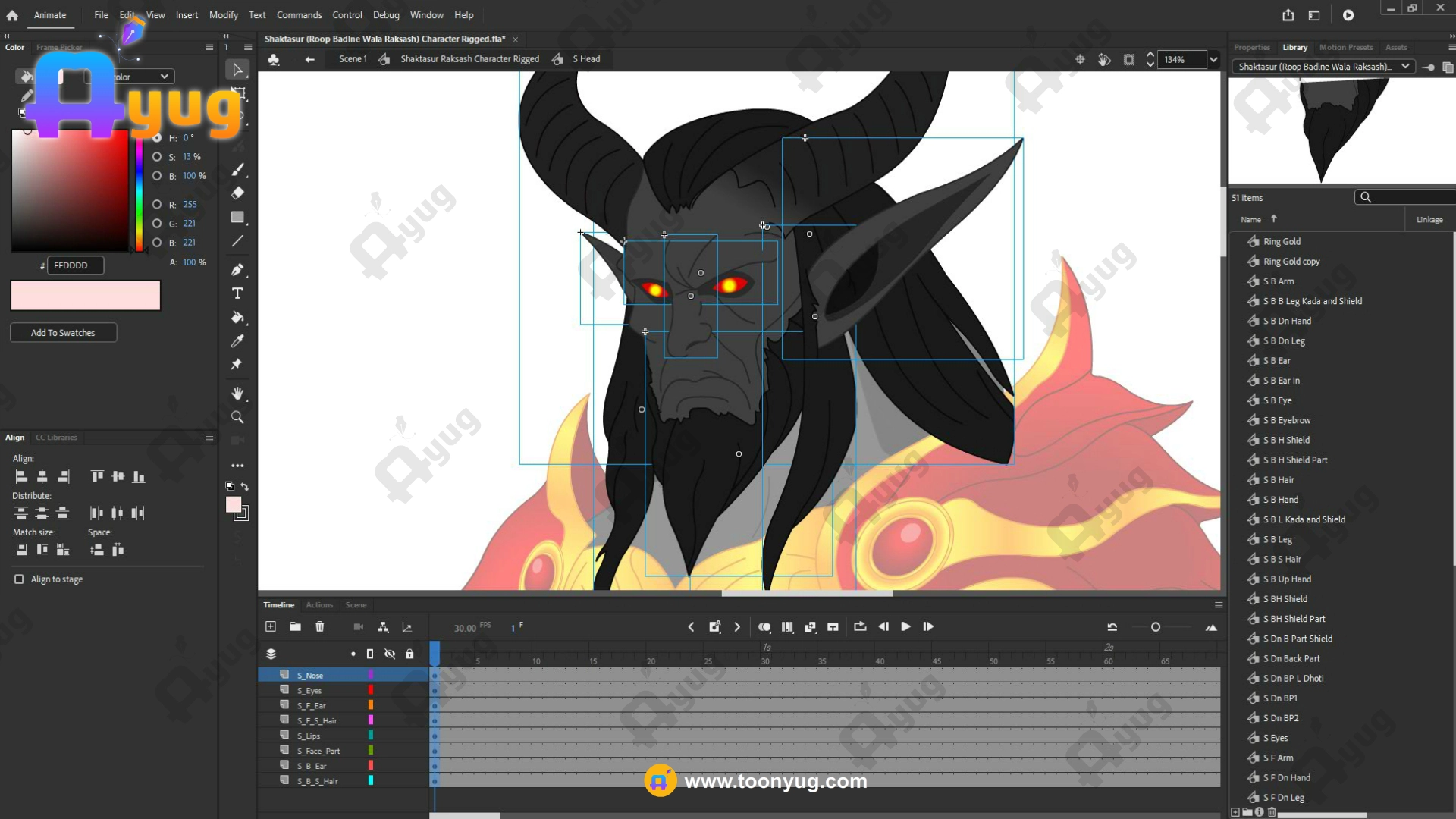Open the Modify menu
Screen dimensions: 1456x819
tap(223, 15)
